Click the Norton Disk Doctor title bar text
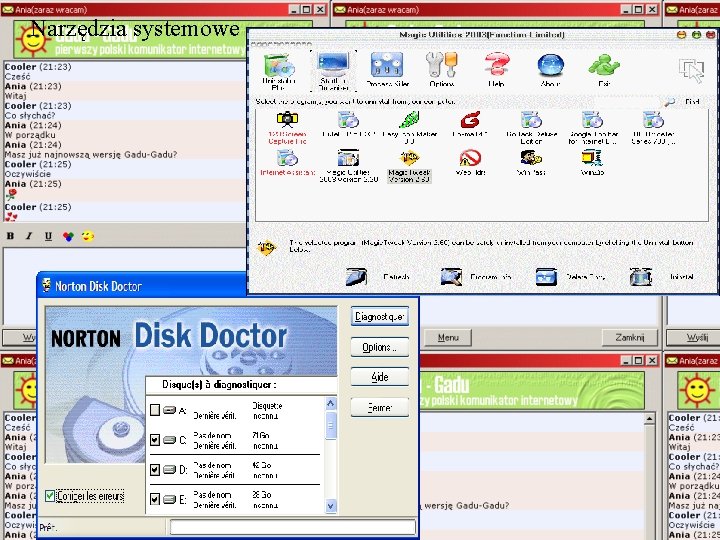This screenshot has height=540, width=720. tap(98, 286)
